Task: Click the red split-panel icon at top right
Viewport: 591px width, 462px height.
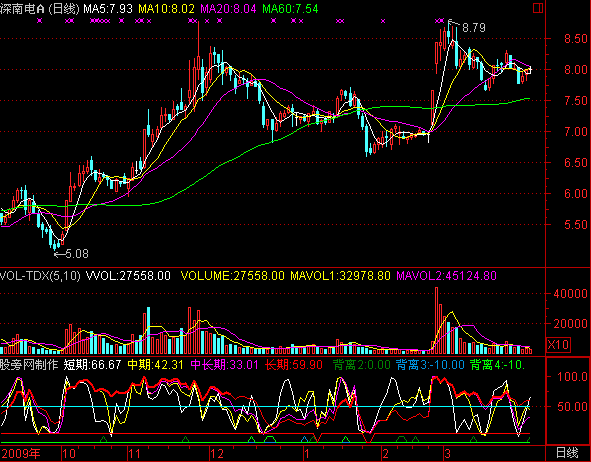Action: tap(538, 8)
